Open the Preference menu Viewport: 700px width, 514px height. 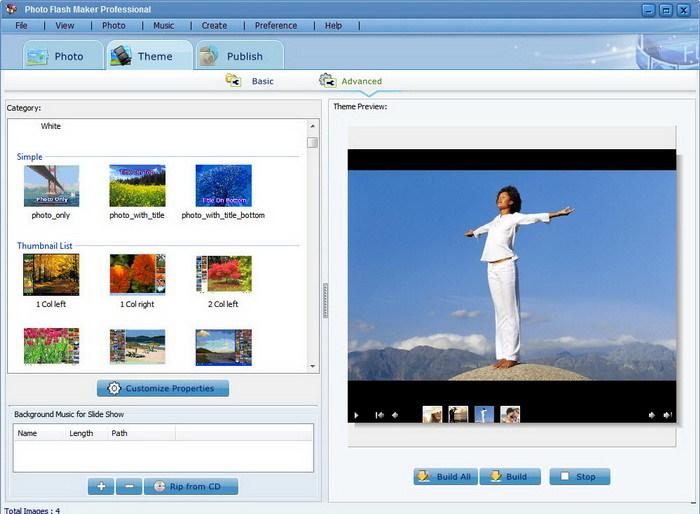coord(275,25)
